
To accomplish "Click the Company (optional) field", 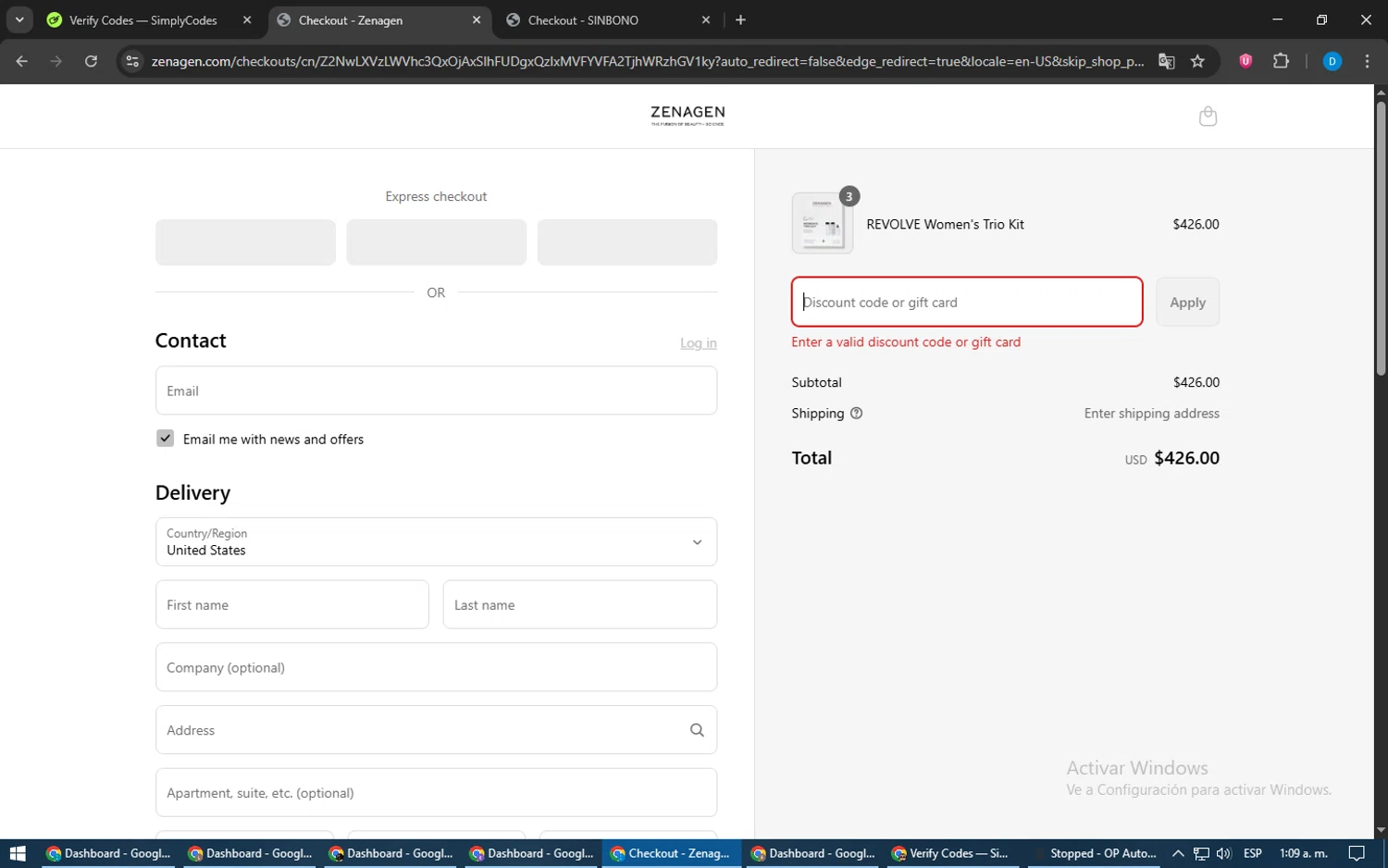I will 436,667.
